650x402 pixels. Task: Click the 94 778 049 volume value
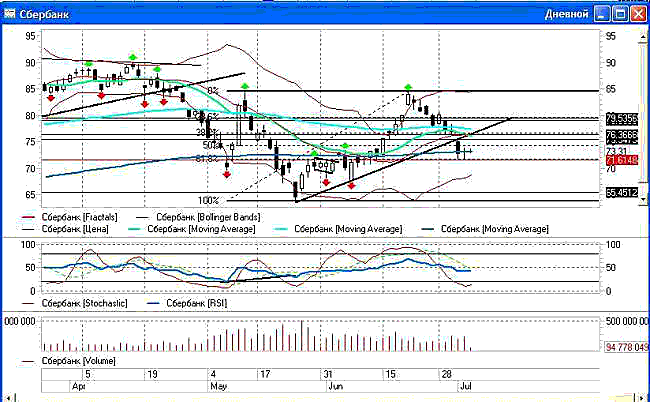click(627, 347)
